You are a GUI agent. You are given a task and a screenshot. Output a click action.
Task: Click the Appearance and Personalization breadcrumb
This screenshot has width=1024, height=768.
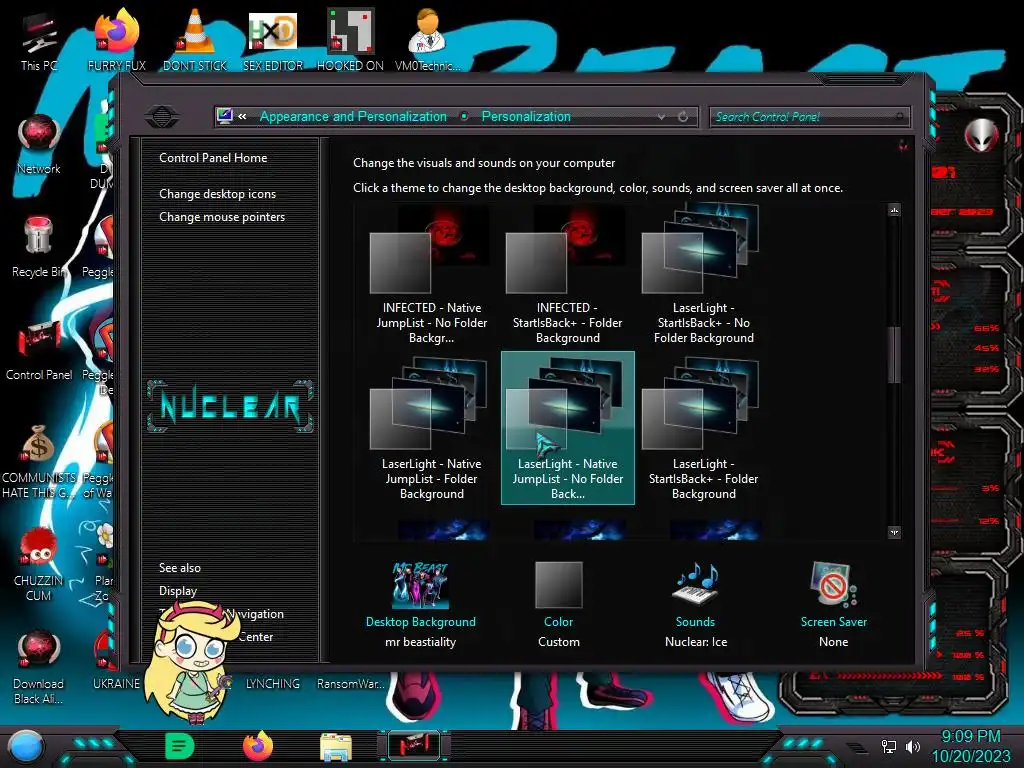click(x=353, y=116)
